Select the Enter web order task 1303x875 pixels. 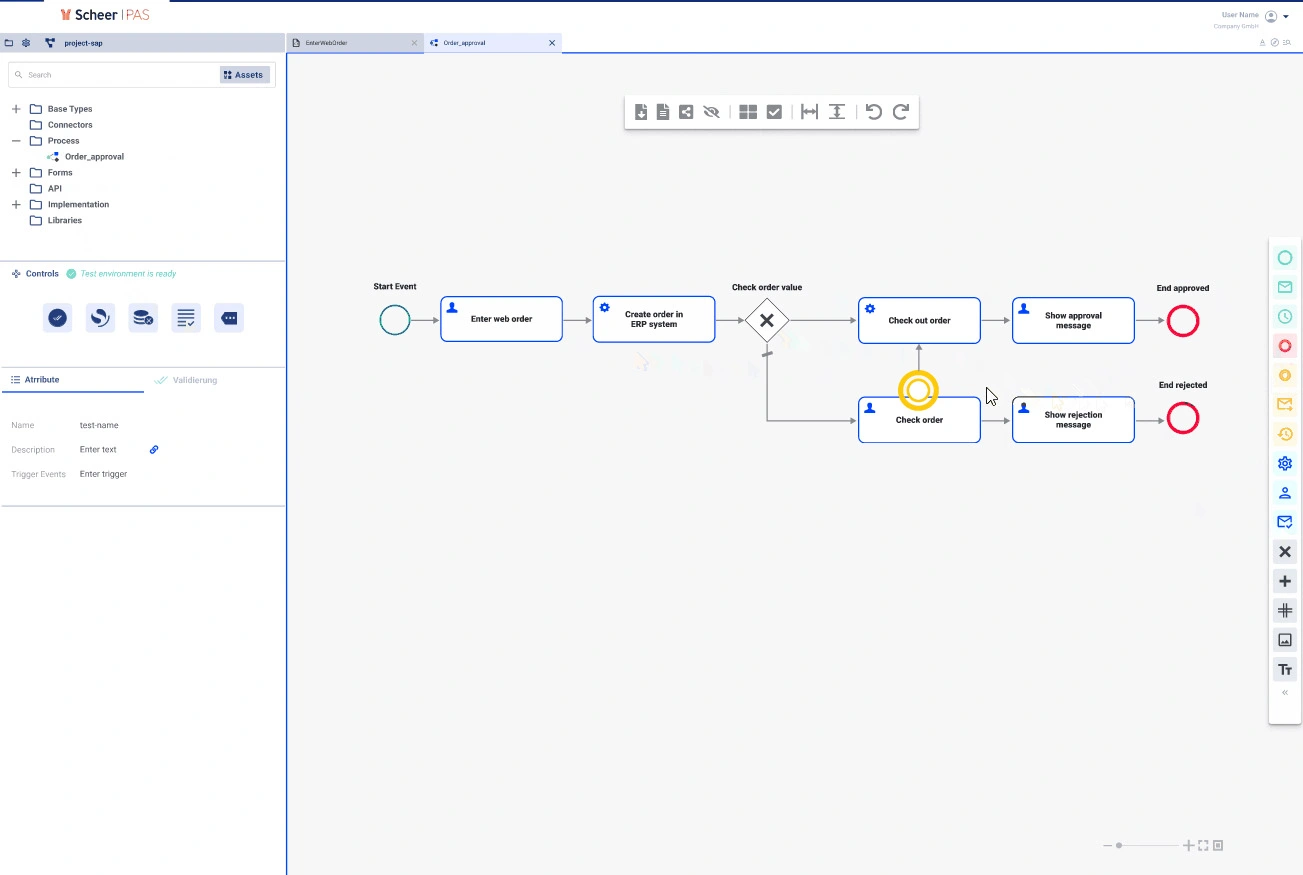[501, 319]
